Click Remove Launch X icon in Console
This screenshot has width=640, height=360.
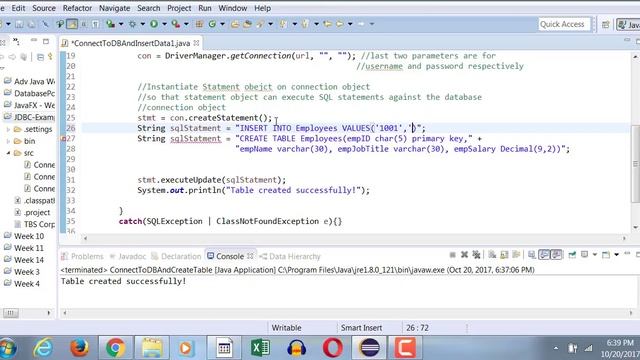(464, 255)
